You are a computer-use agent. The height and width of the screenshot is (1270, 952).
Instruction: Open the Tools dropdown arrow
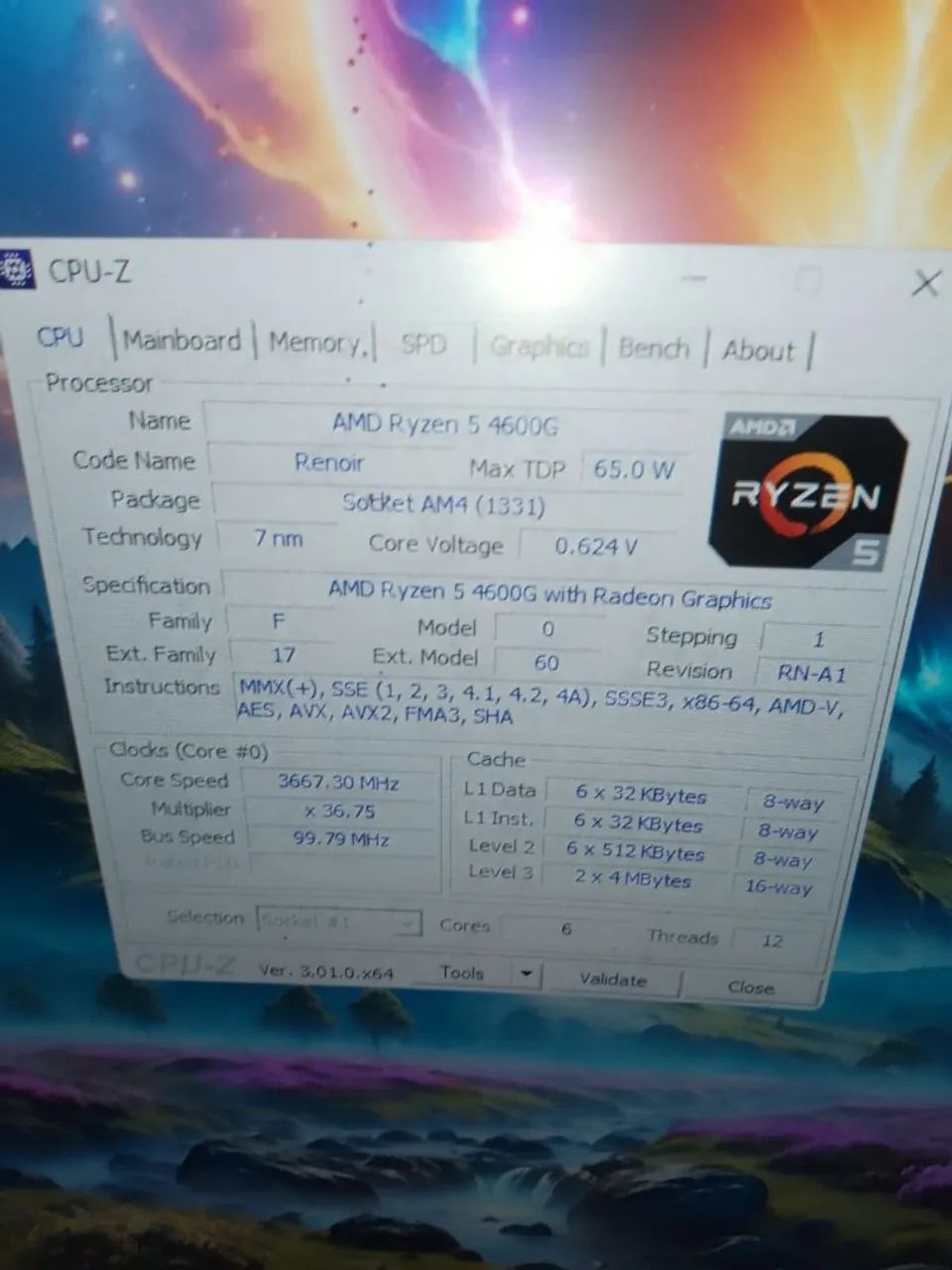[527, 974]
